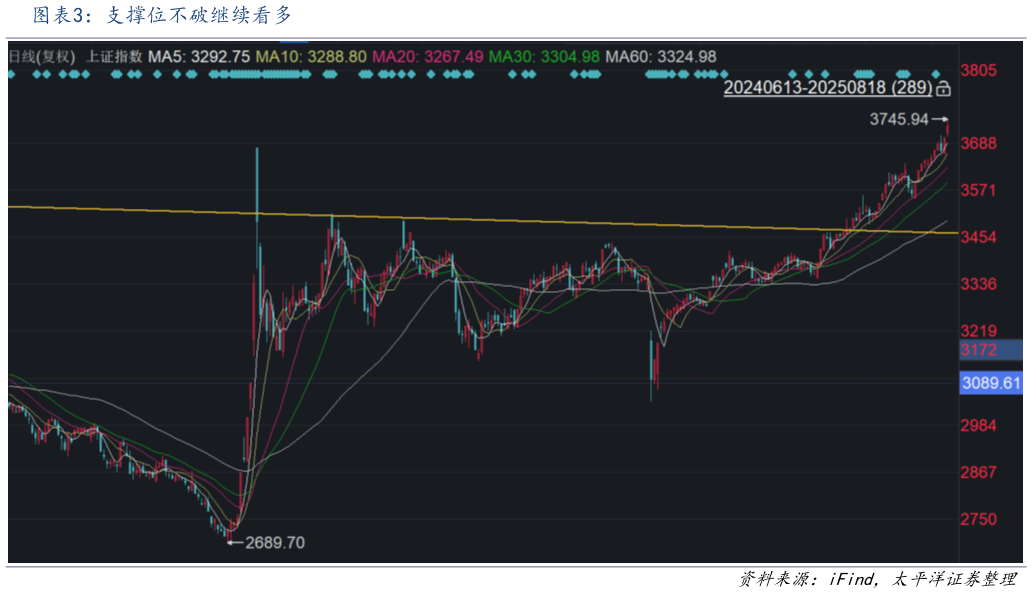Select the blue 3089.61 price tag
1032x593 pixels.
[990, 383]
